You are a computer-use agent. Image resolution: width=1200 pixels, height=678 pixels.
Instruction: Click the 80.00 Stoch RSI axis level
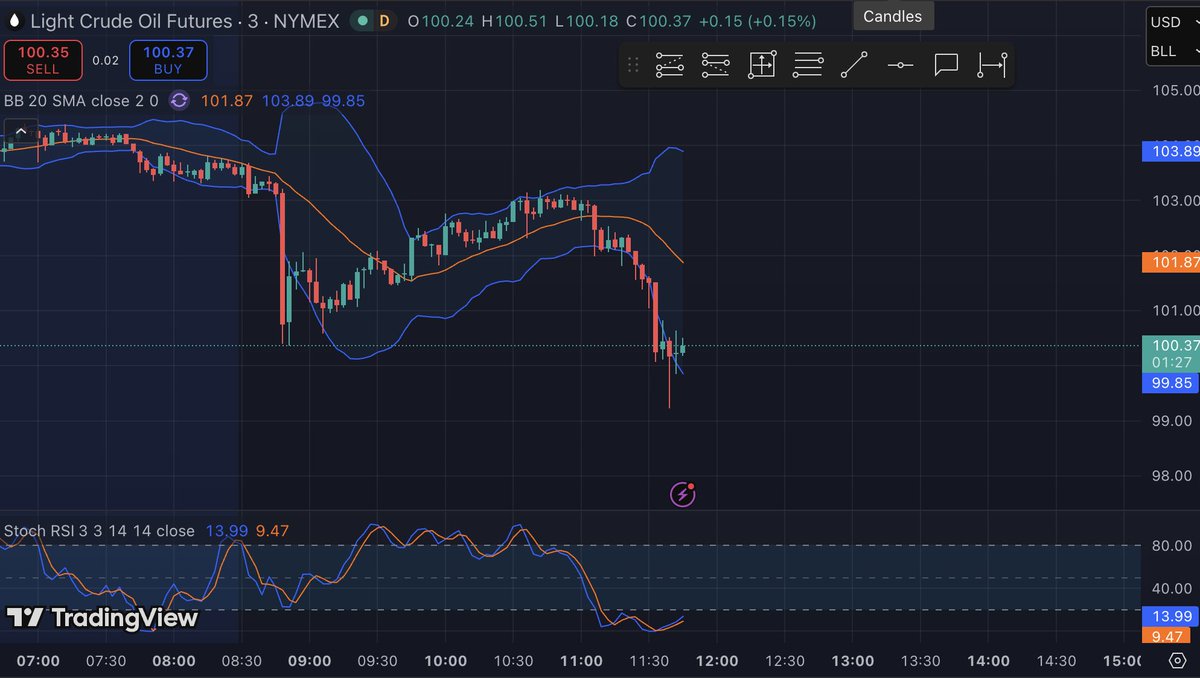[1170, 546]
